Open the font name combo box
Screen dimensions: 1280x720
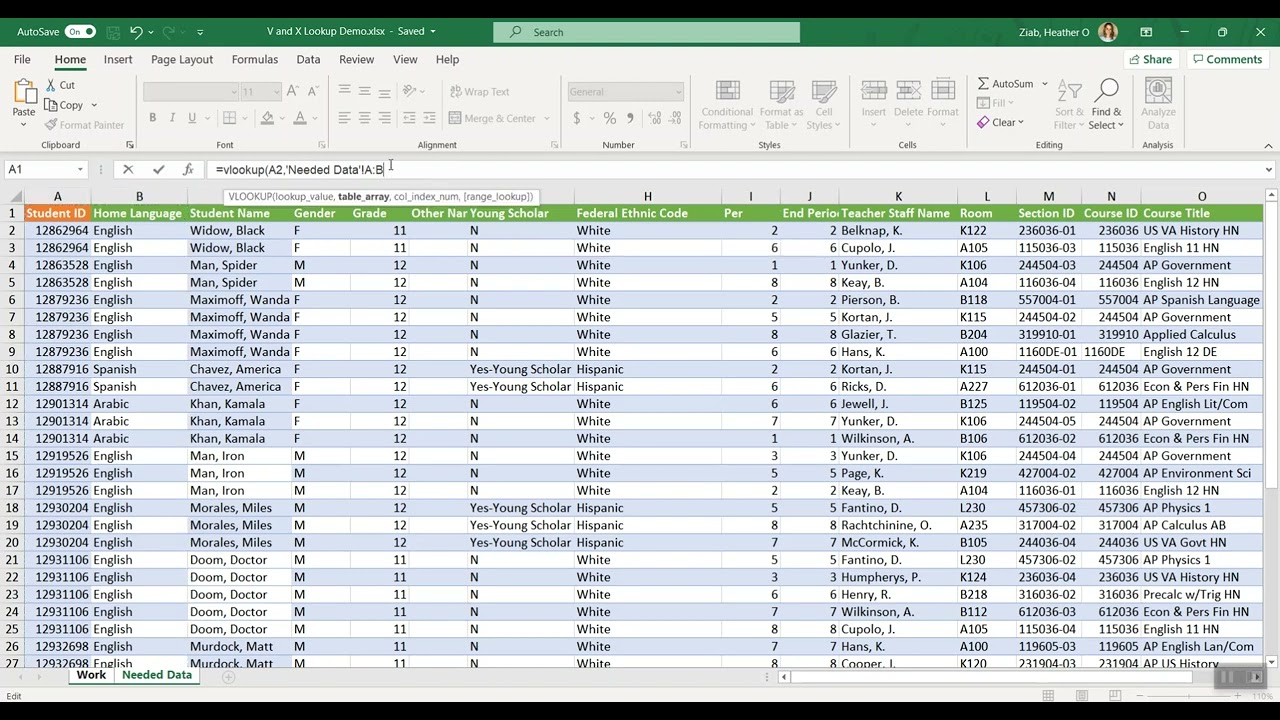[190, 92]
